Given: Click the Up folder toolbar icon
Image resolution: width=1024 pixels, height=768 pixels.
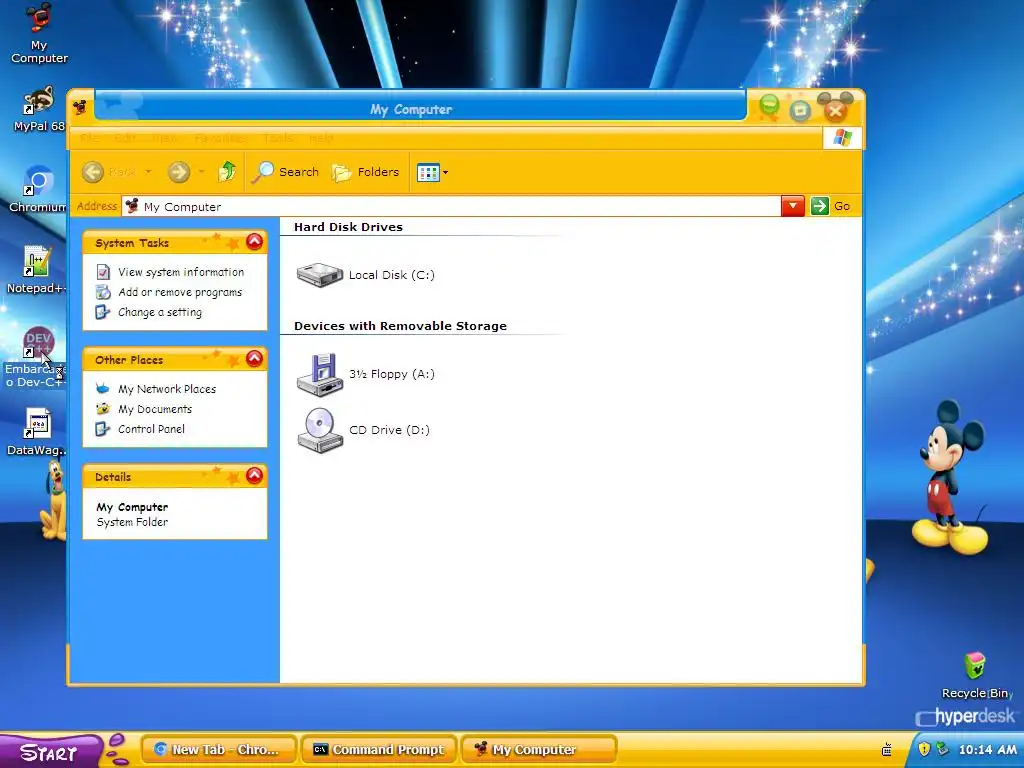Looking at the screenshot, I should 227,172.
